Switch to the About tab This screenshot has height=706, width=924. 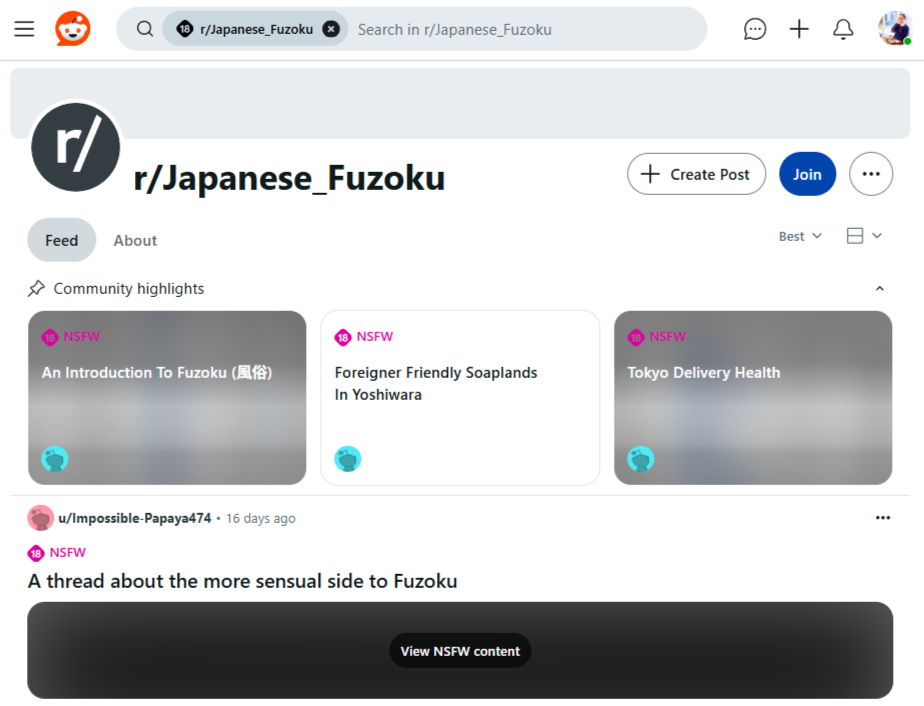tap(136, 240)
